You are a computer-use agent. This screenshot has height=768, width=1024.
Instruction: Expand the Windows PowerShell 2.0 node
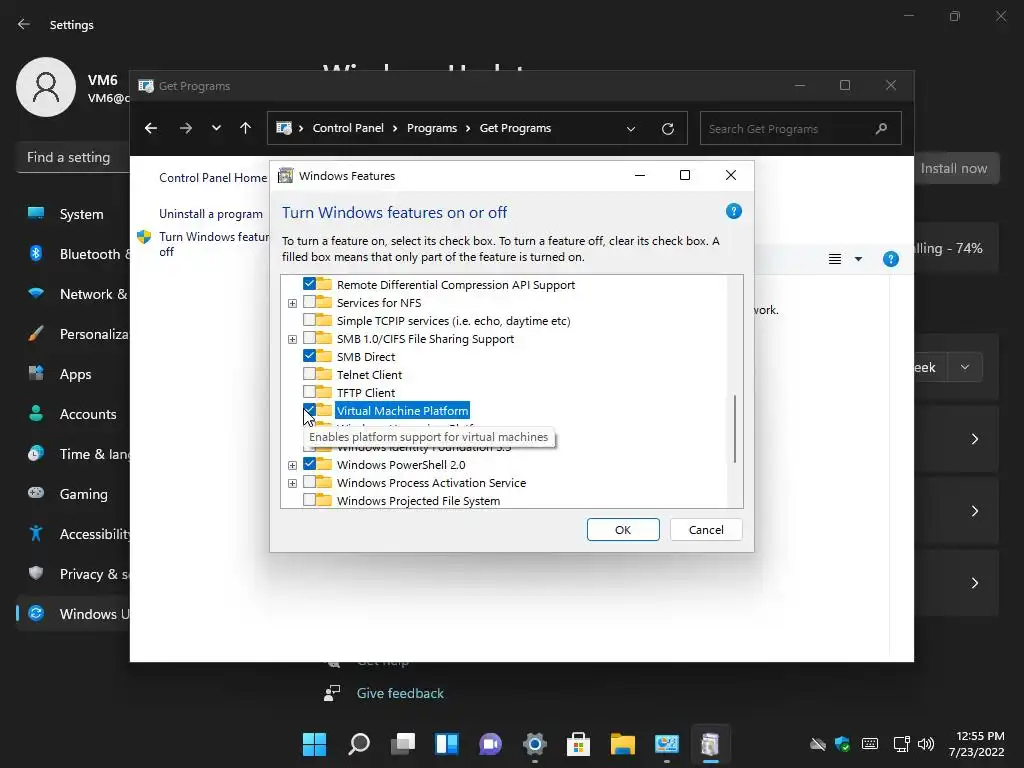pyautogui.click(x=292, y=465)
